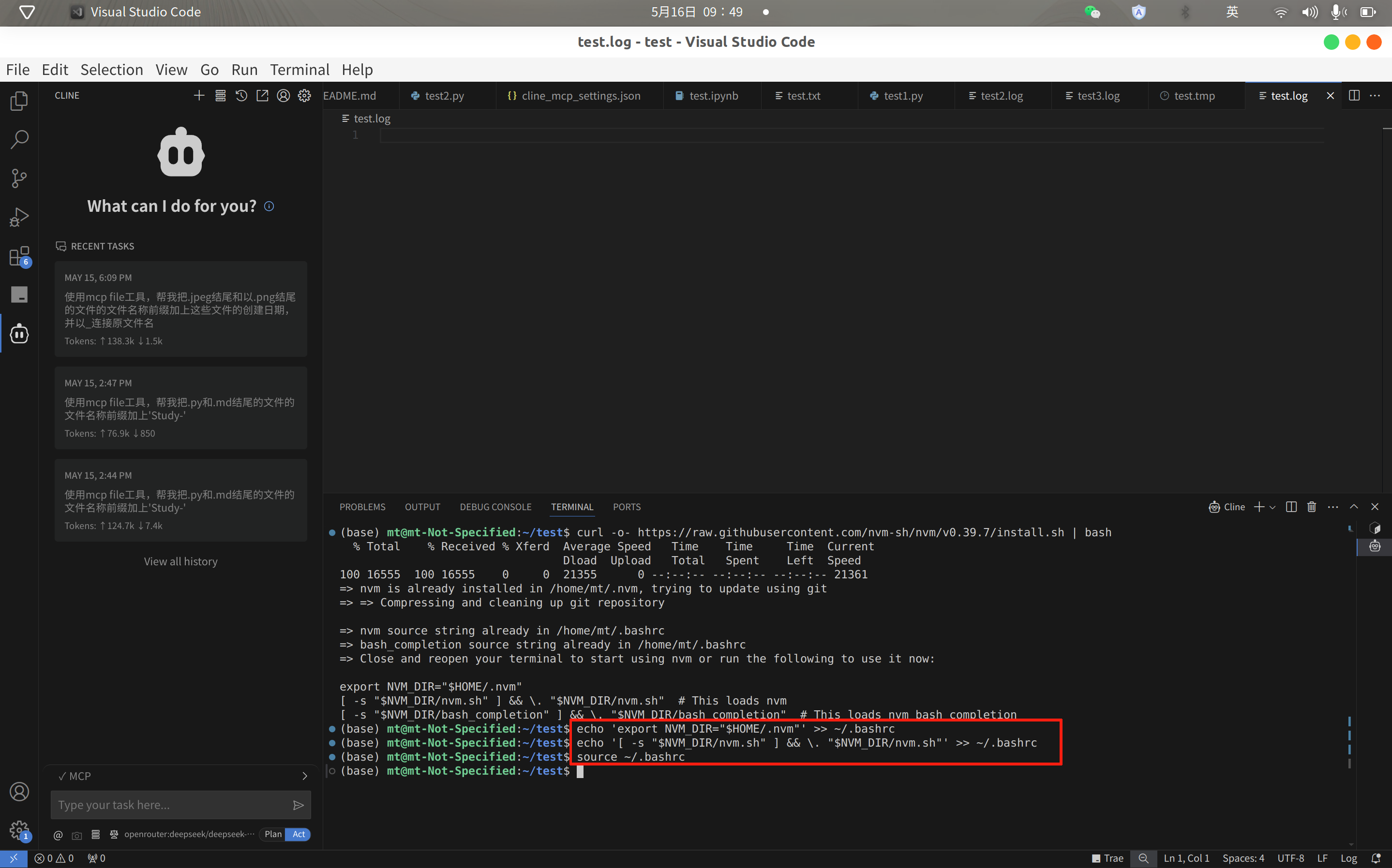Maximize terminal panel with chevron up
Viewport: 1392px width, 868px height.
coord(1353,506)
